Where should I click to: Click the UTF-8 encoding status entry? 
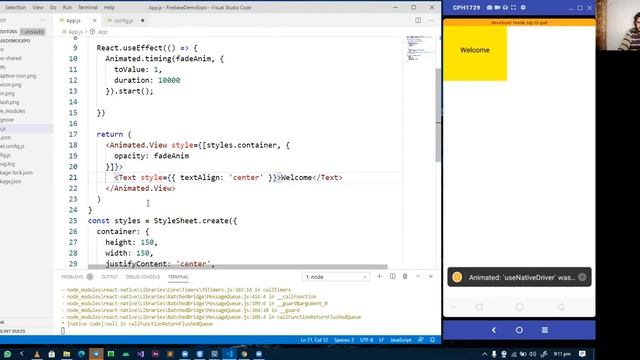[367, 340]
